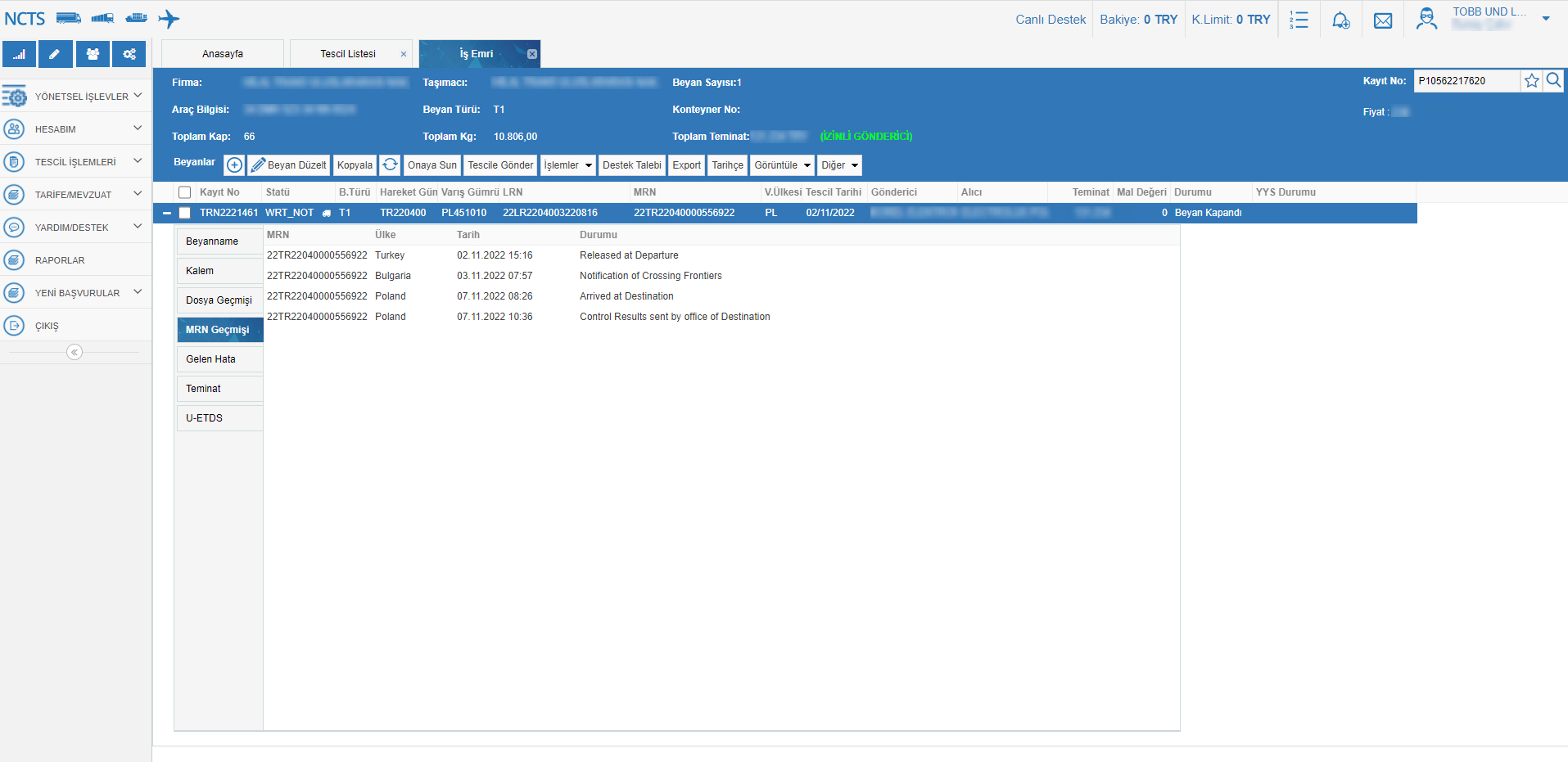Select the Dosya Geçmişi side tab
The width and height of the screenshot is (1568, 762).
point(219,300)
